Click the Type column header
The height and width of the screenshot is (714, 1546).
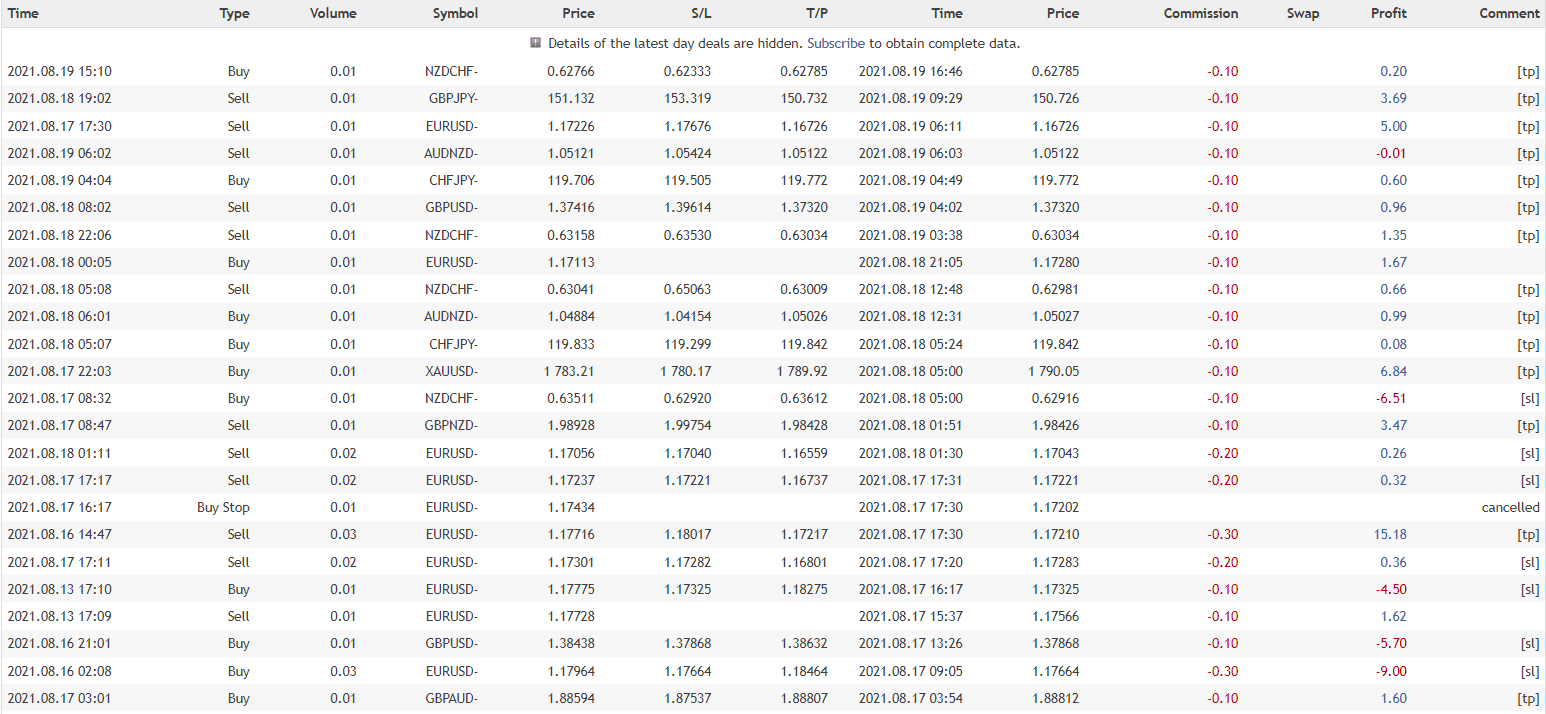click(x=235, y=13)
